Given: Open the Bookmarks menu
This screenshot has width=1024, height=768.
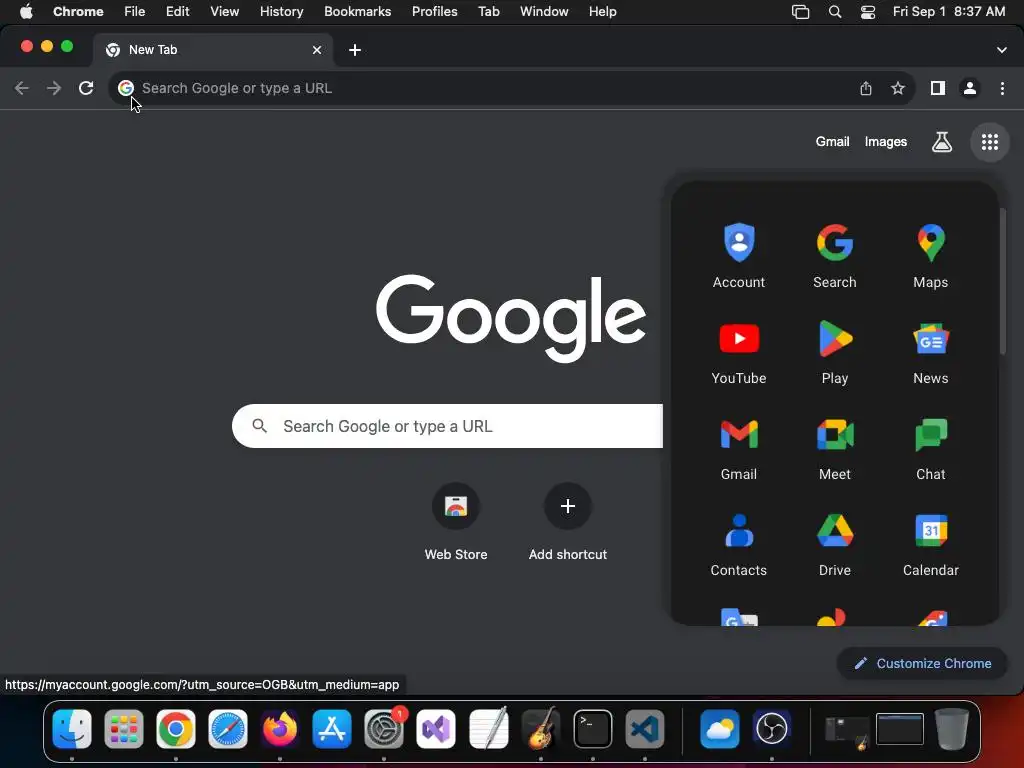Looking at the screenshot, I should [x=357, y=12].
